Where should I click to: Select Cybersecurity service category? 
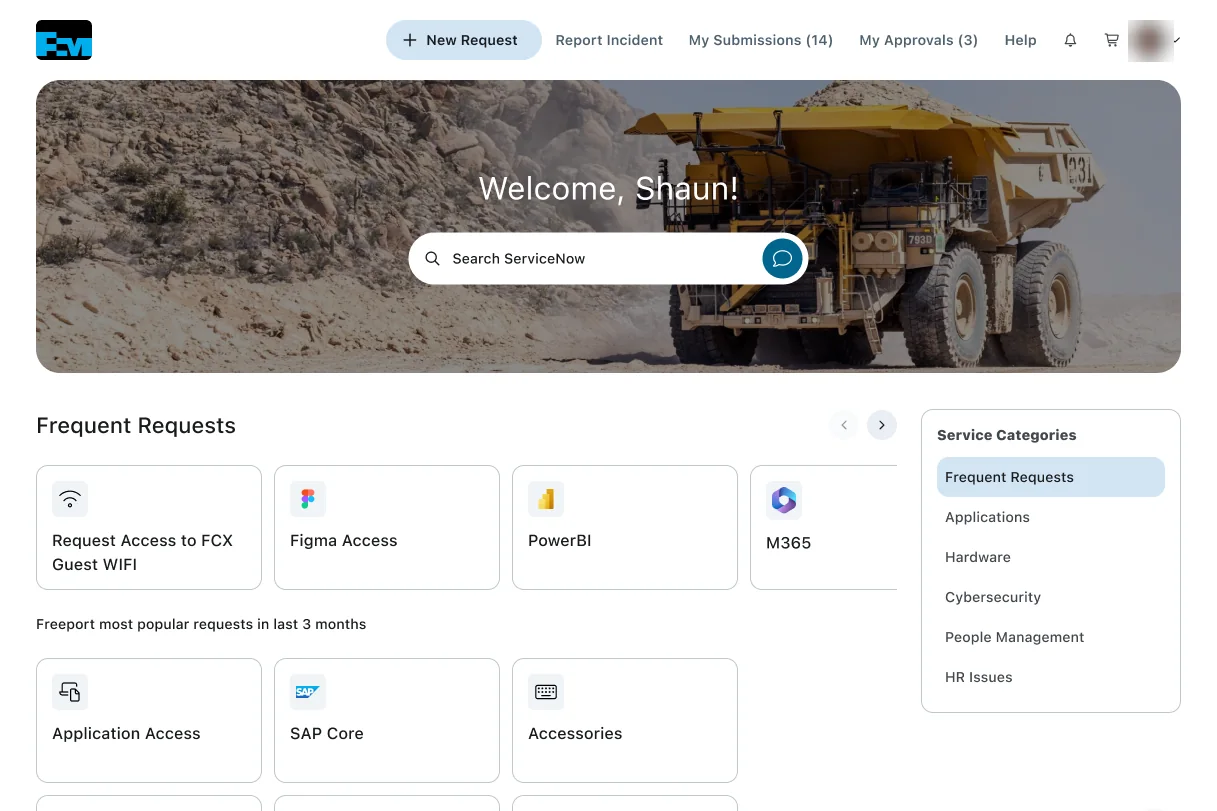click(1051, 597)
